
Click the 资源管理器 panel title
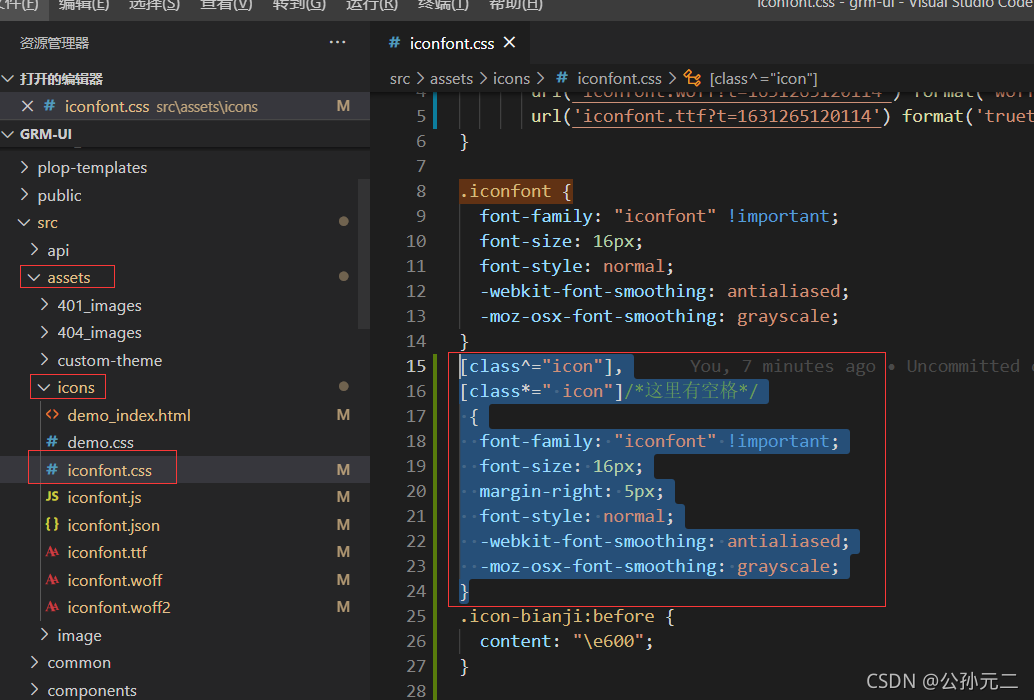pos(54,44)
